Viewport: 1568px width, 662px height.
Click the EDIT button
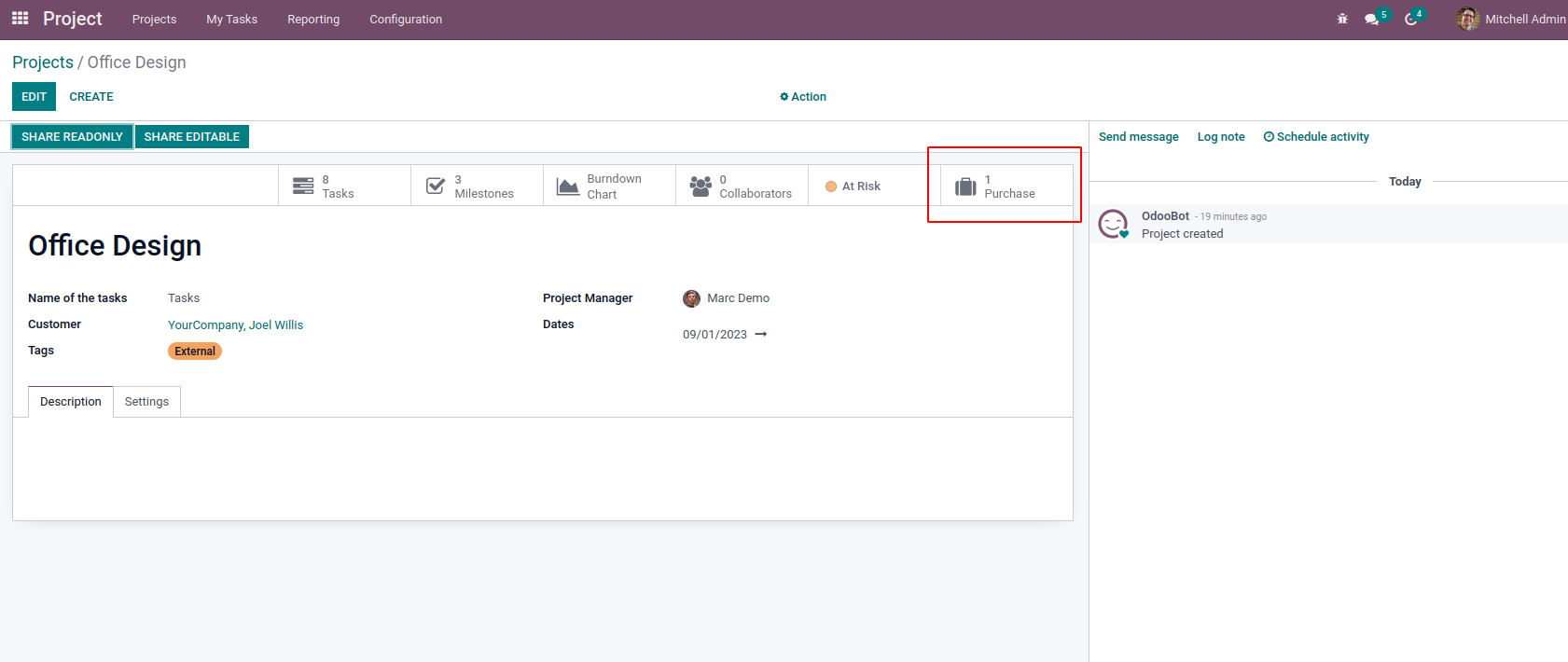(34, 97)
